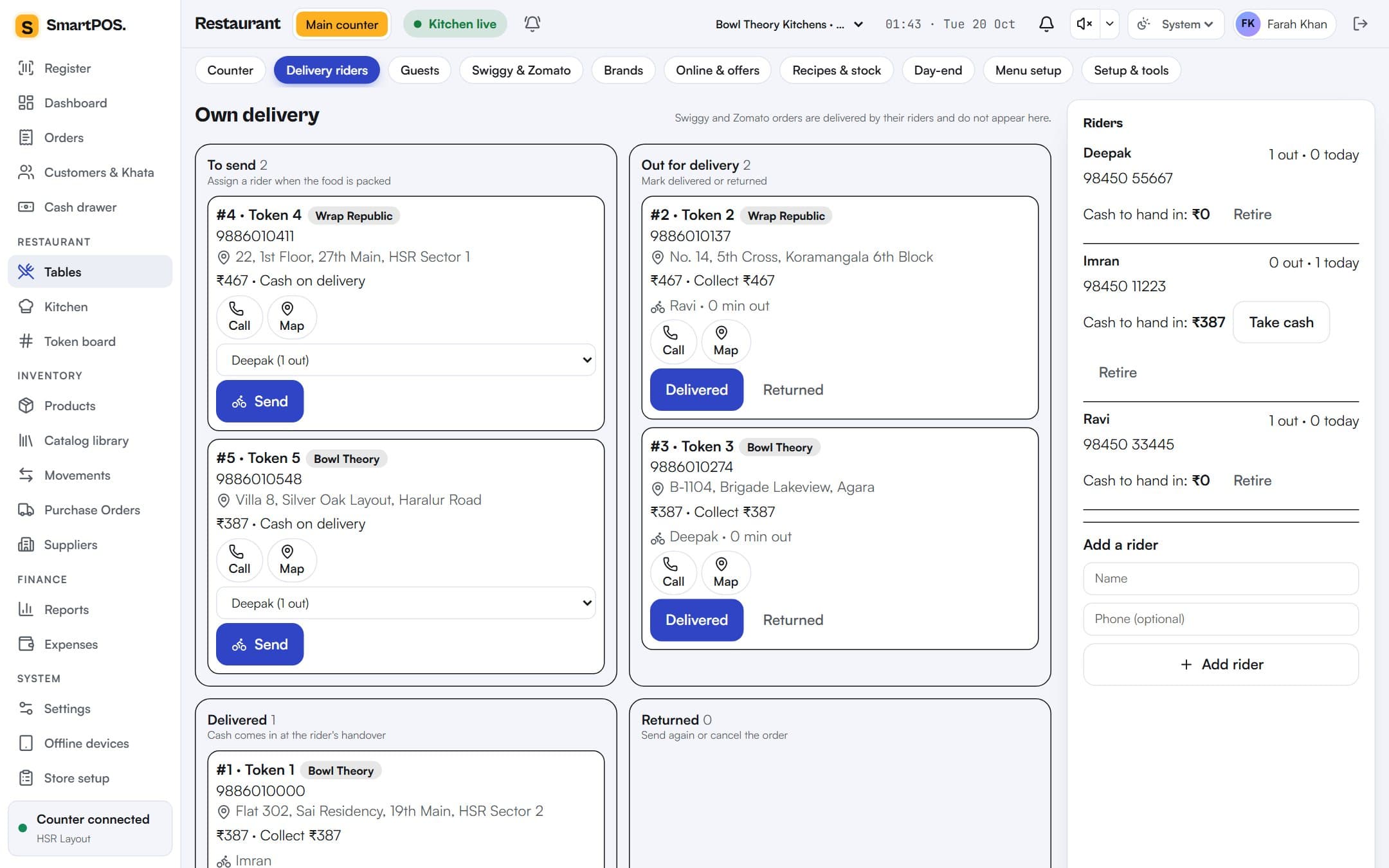1389x868 pixels.
Task: Open the Recipes & stock tab
Action: click(x=837, y=70)
